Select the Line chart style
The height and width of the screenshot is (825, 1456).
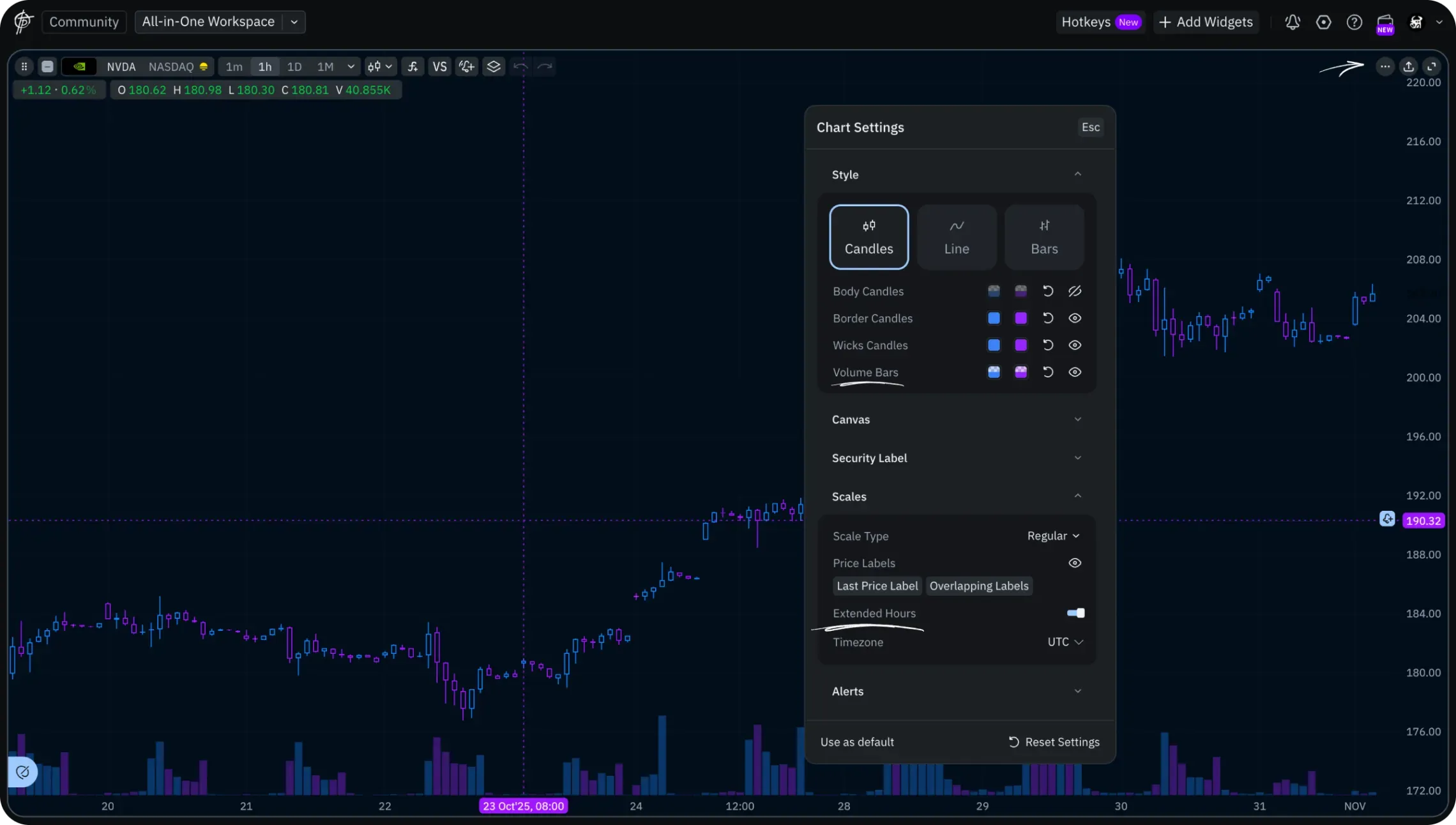tap(956, 237)
